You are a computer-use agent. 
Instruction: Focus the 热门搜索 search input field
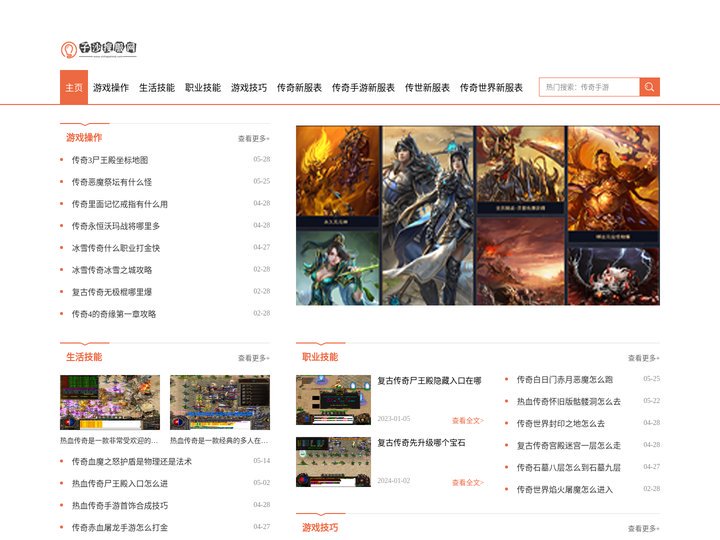point(589,87)
